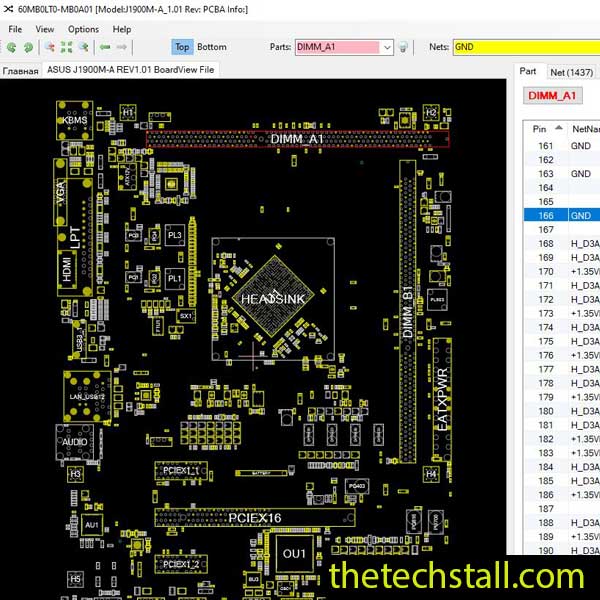Viewport: 600px width, 600px height.
Task: Click the rotate counterclockwise toolbar icon
Action: (x=11, y=47)
